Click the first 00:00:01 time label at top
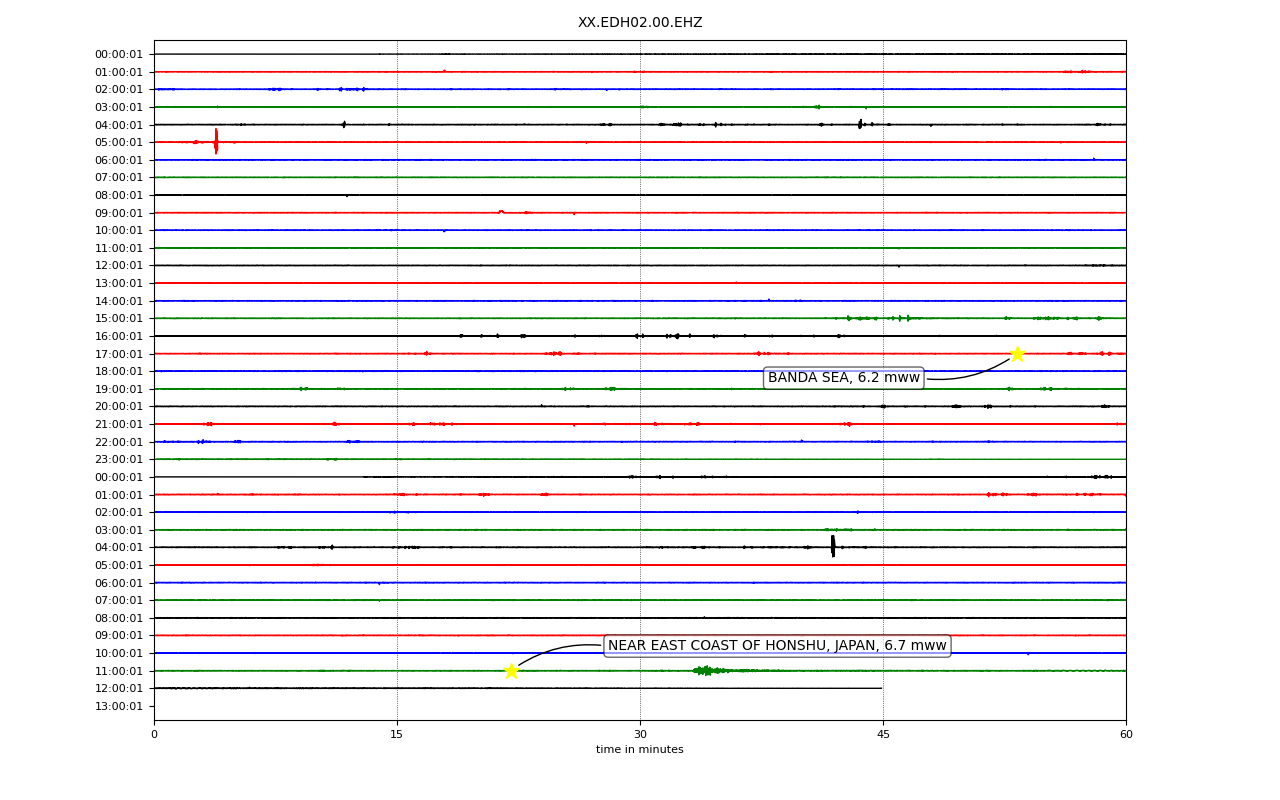Image resolution: width=1280 pixels, height=800 pixels. tap(119, 55)
